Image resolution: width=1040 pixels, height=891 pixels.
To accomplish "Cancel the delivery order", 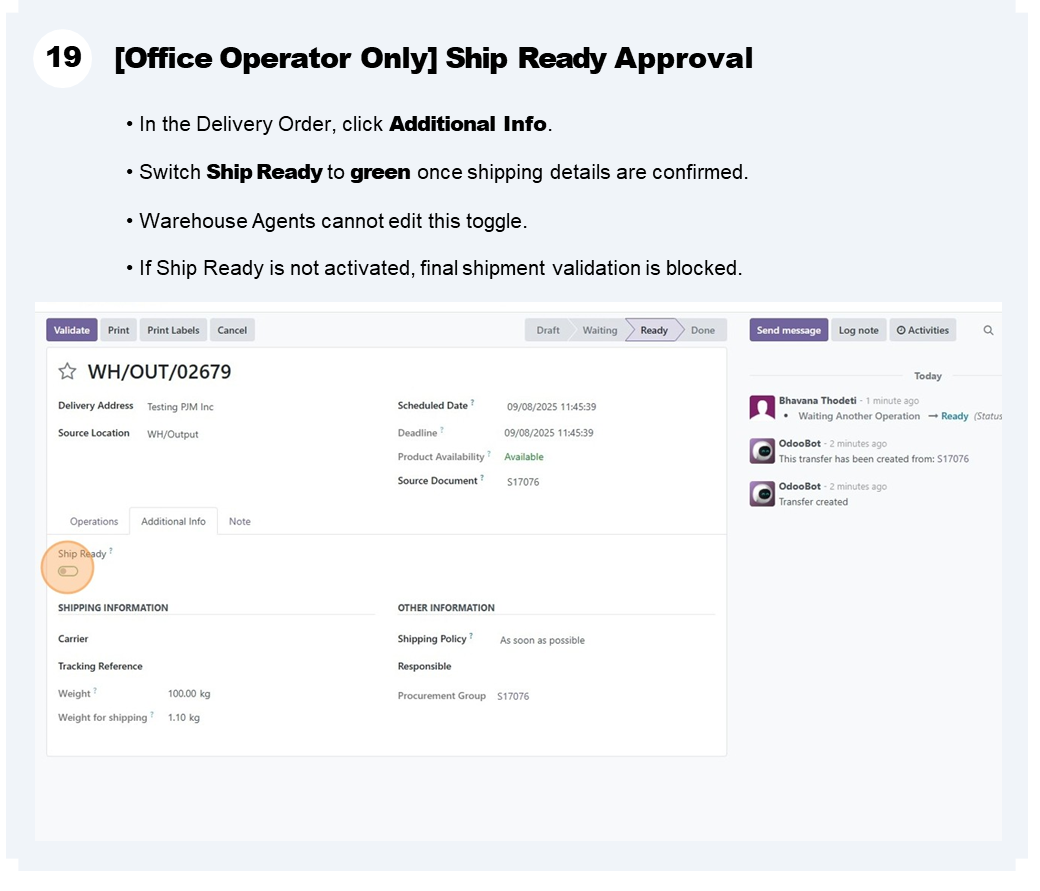I will pos(232,330).
